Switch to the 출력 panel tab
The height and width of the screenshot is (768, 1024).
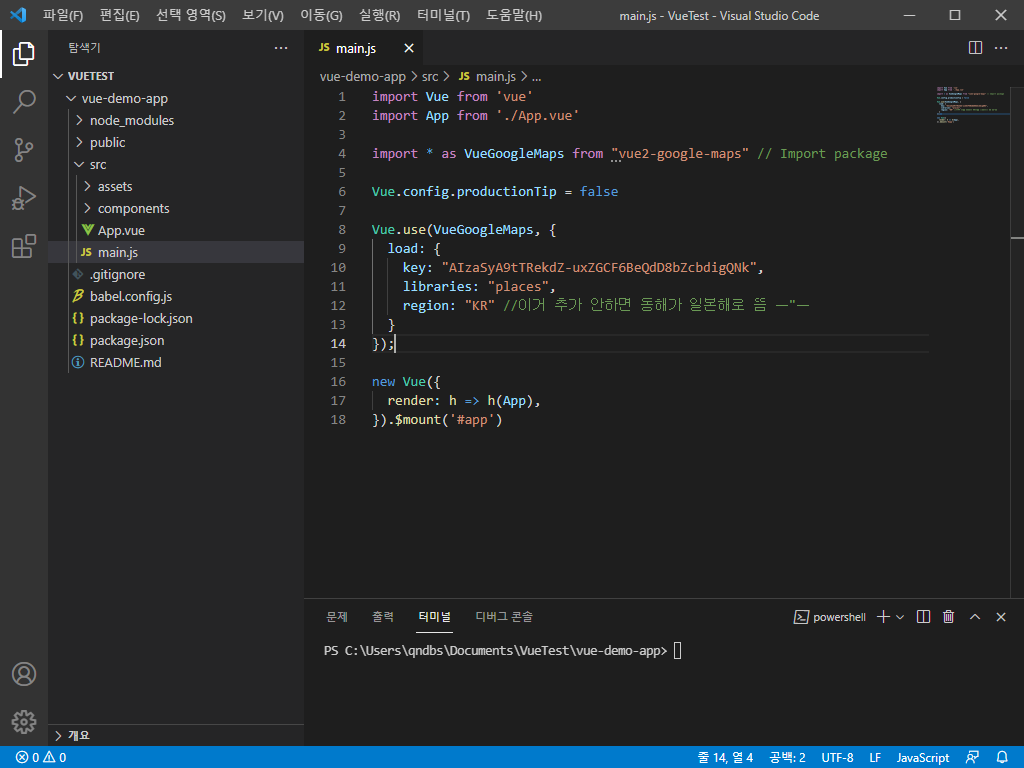(383, 617)
